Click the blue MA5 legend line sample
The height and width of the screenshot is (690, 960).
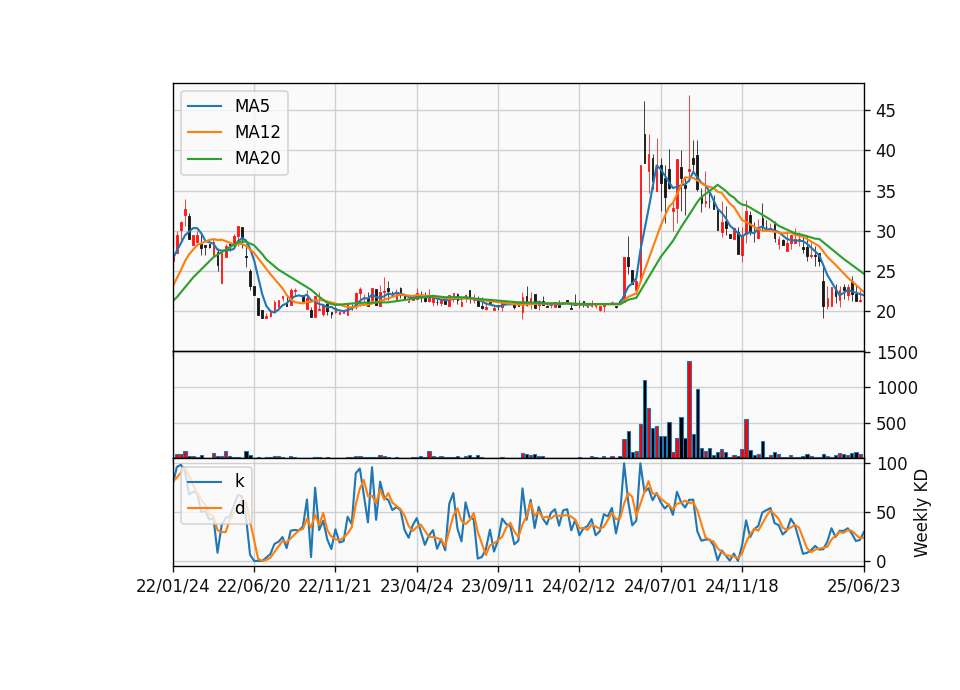[x=205, y=107]
